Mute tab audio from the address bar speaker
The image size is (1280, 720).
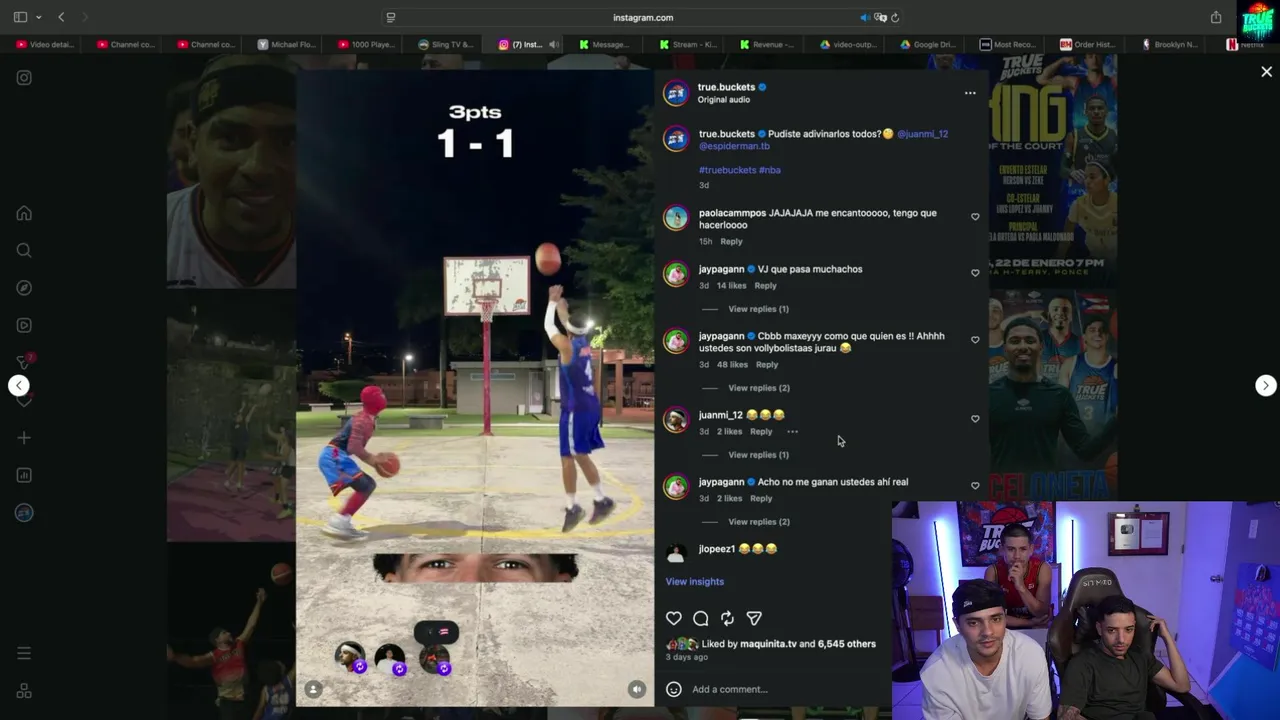[865, 17]
